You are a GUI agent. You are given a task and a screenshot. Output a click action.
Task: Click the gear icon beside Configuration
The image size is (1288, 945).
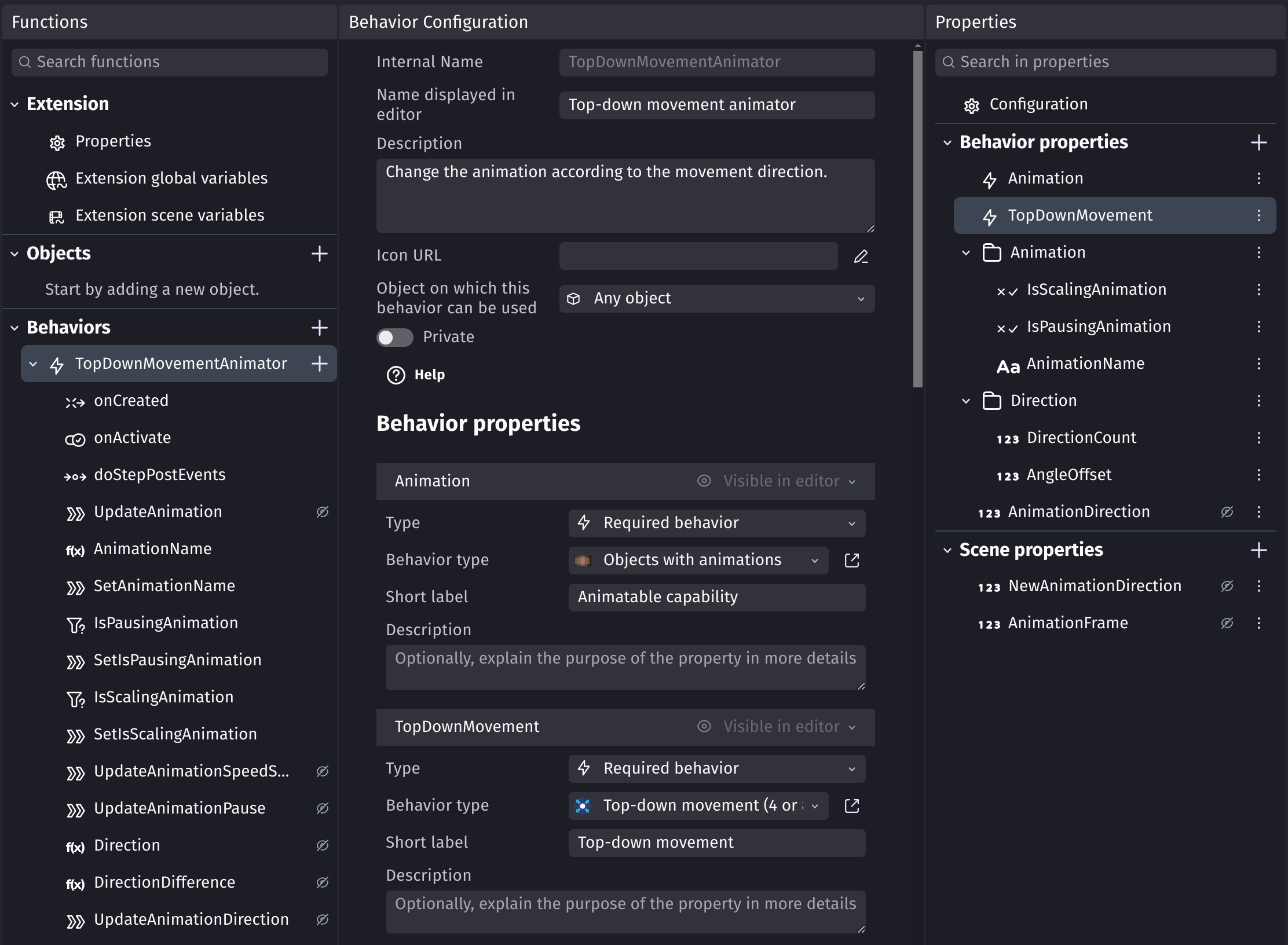pos(971,105)
